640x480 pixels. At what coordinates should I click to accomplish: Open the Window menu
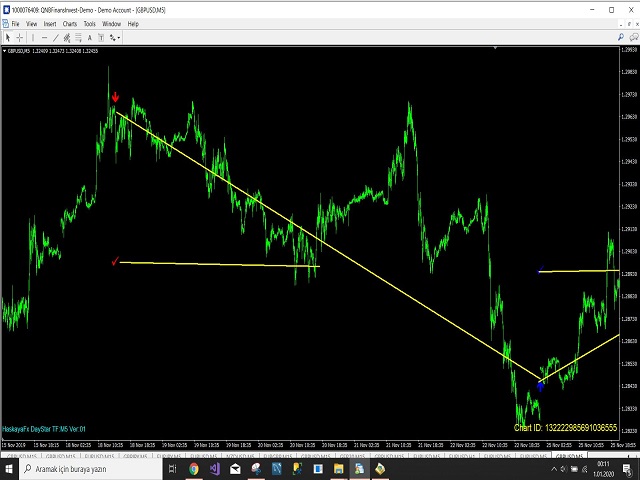pos(111,24)
